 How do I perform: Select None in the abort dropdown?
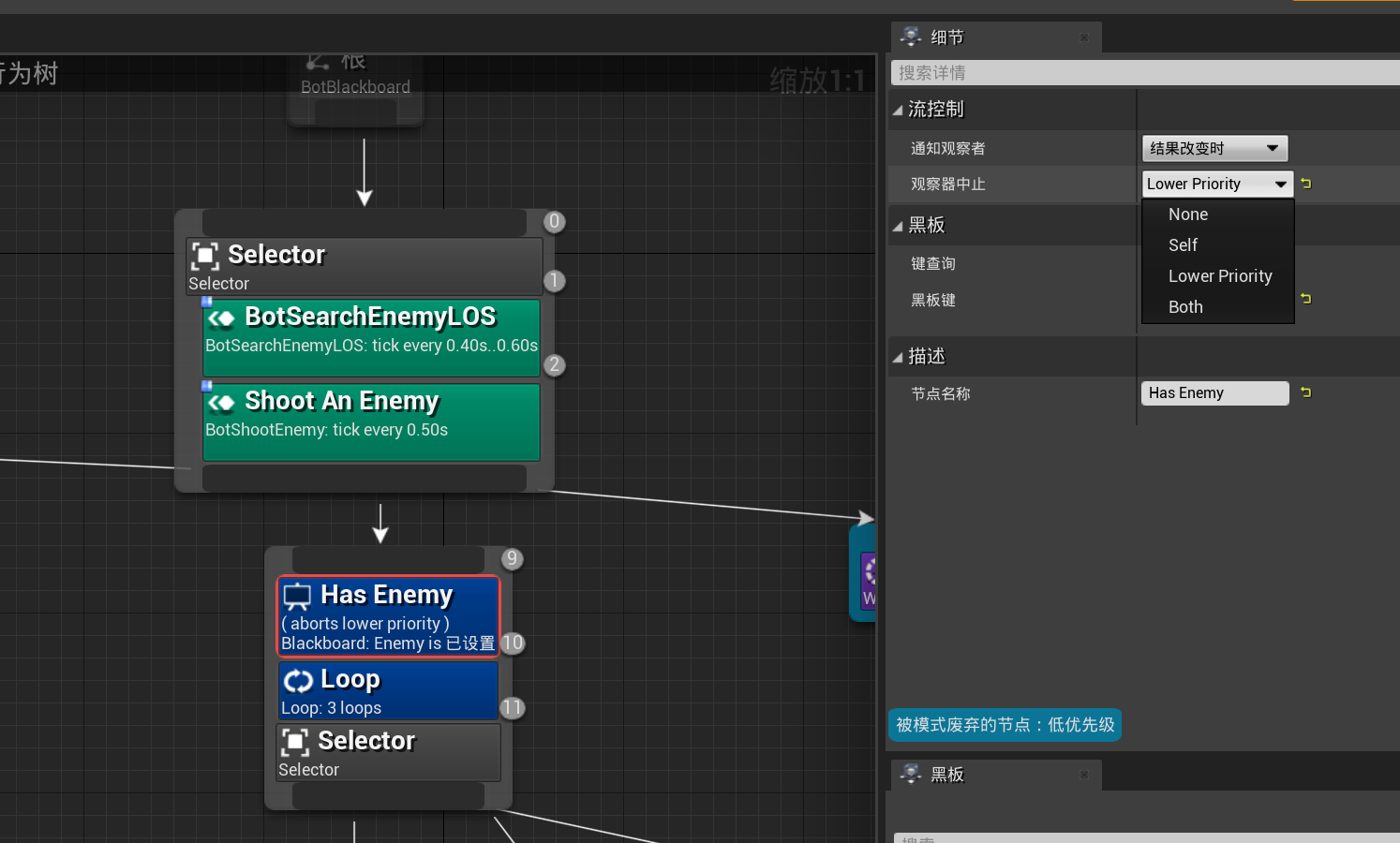coord(1187,214)
